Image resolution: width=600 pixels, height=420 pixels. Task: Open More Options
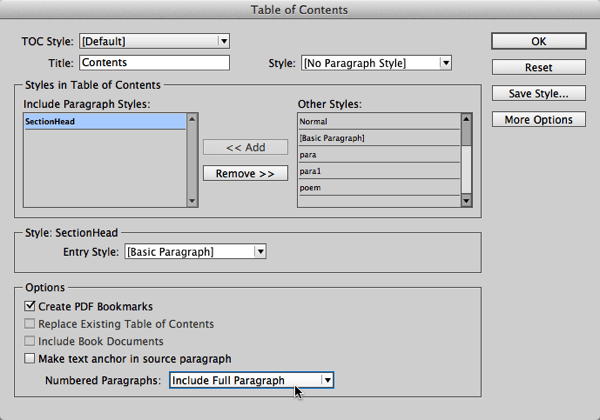point(538,120)
